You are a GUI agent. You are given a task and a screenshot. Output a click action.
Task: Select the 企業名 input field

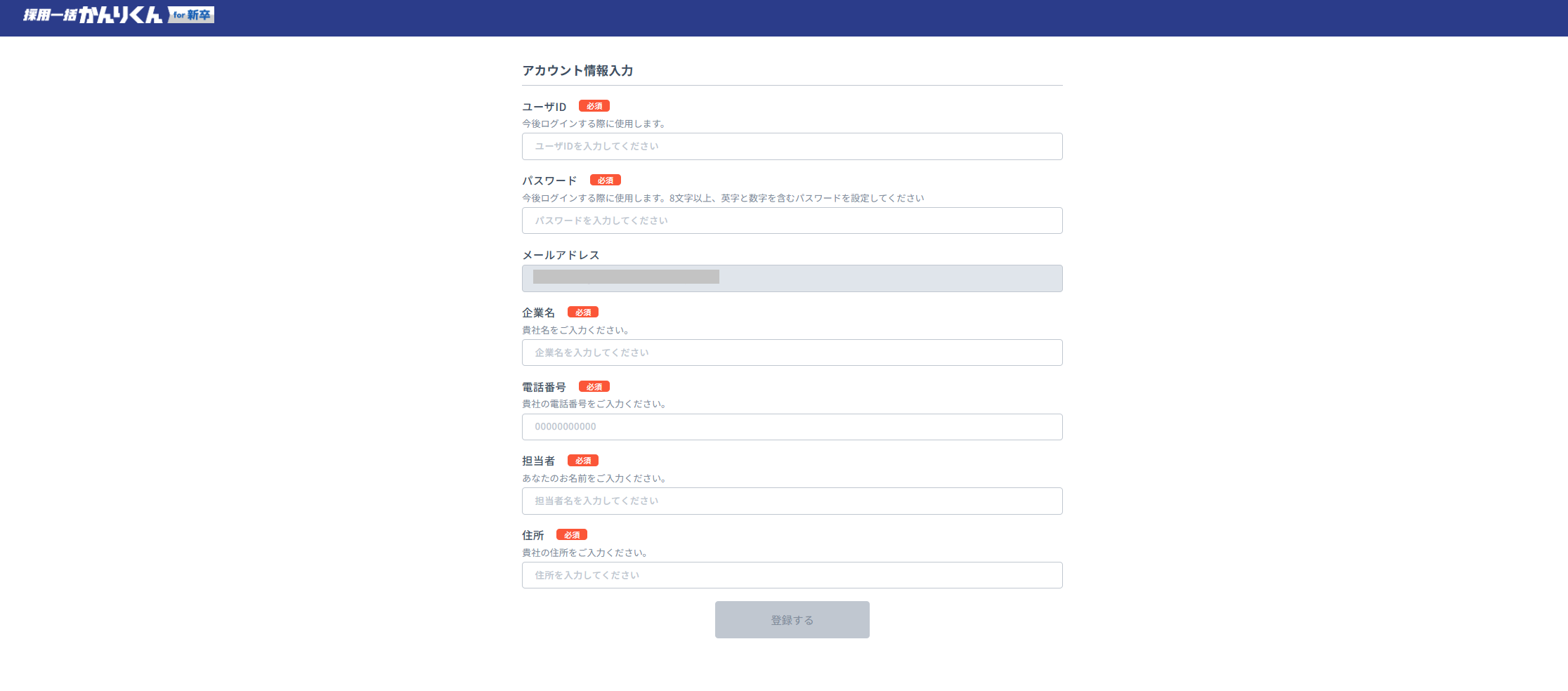pos(791,352)
